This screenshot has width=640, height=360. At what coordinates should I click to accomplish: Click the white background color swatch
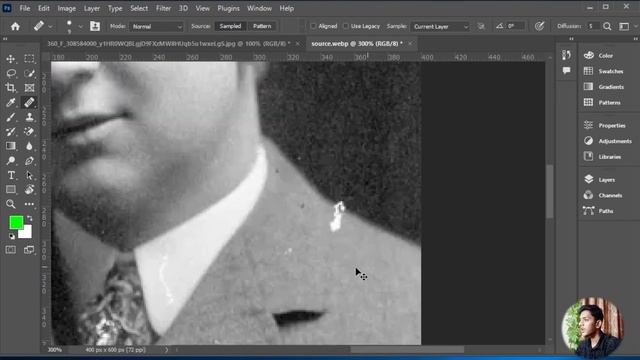click(27, 233)
